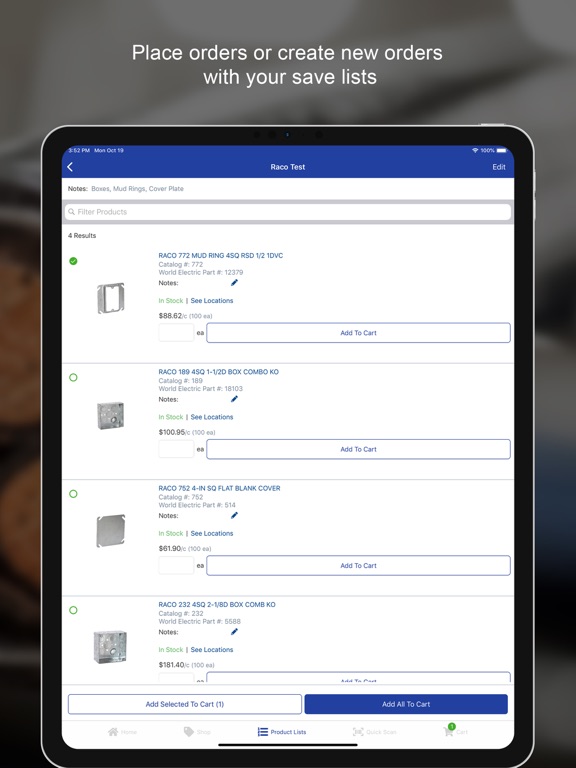Add RACO 189 box to cart

[x=359, y=449]
